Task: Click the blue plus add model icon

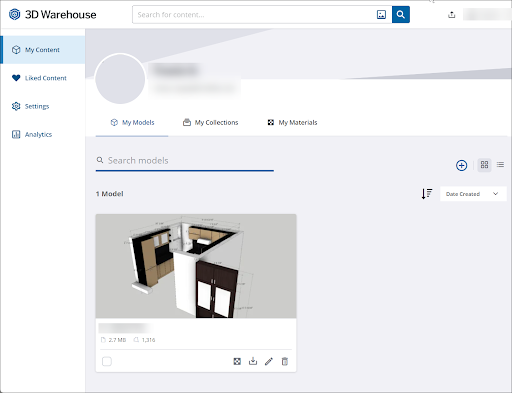Action: tap(461, 165)
